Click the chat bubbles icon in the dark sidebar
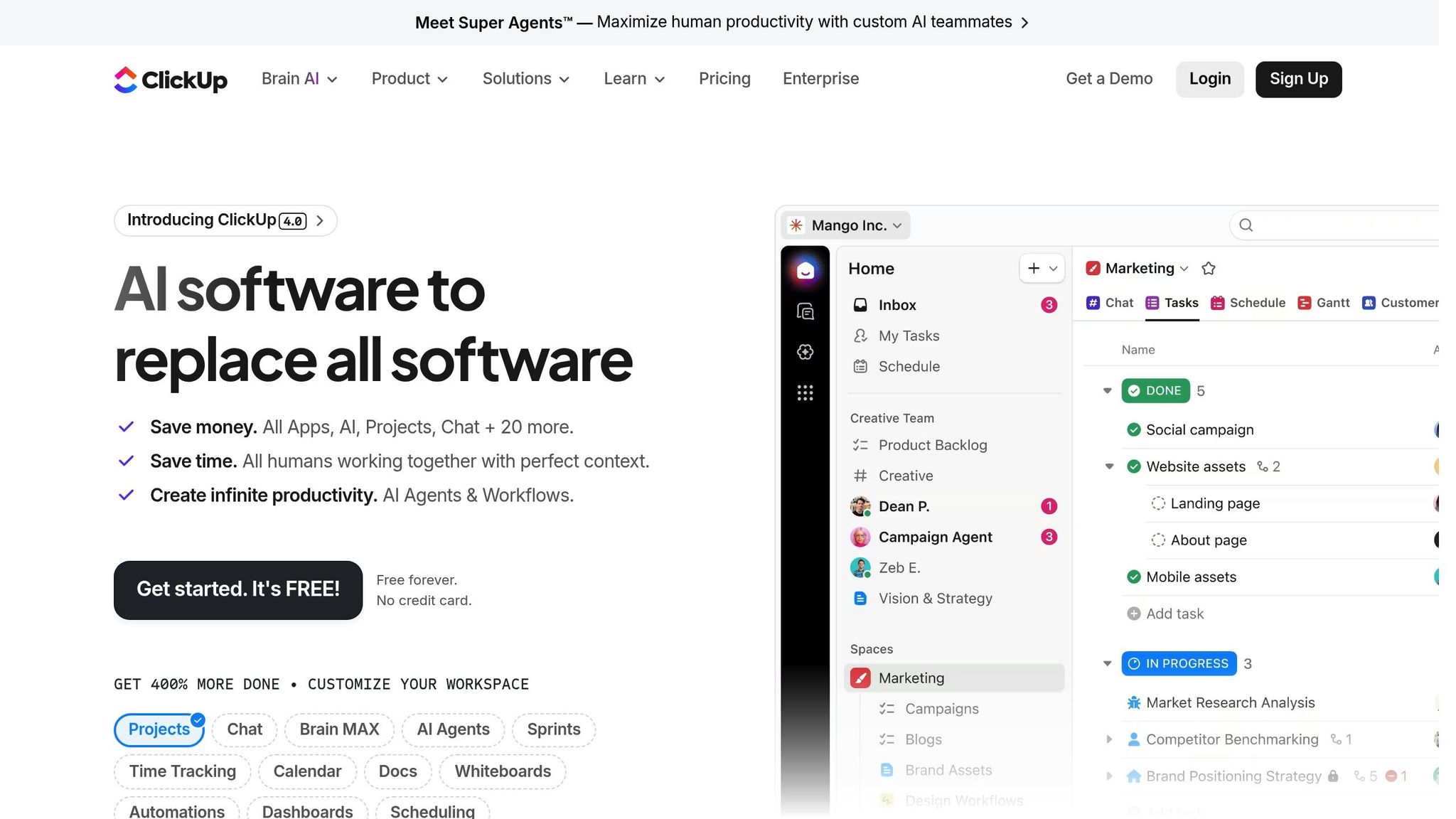The height and width of the screenshot is (819, 1456). click(x=805, y=311)
